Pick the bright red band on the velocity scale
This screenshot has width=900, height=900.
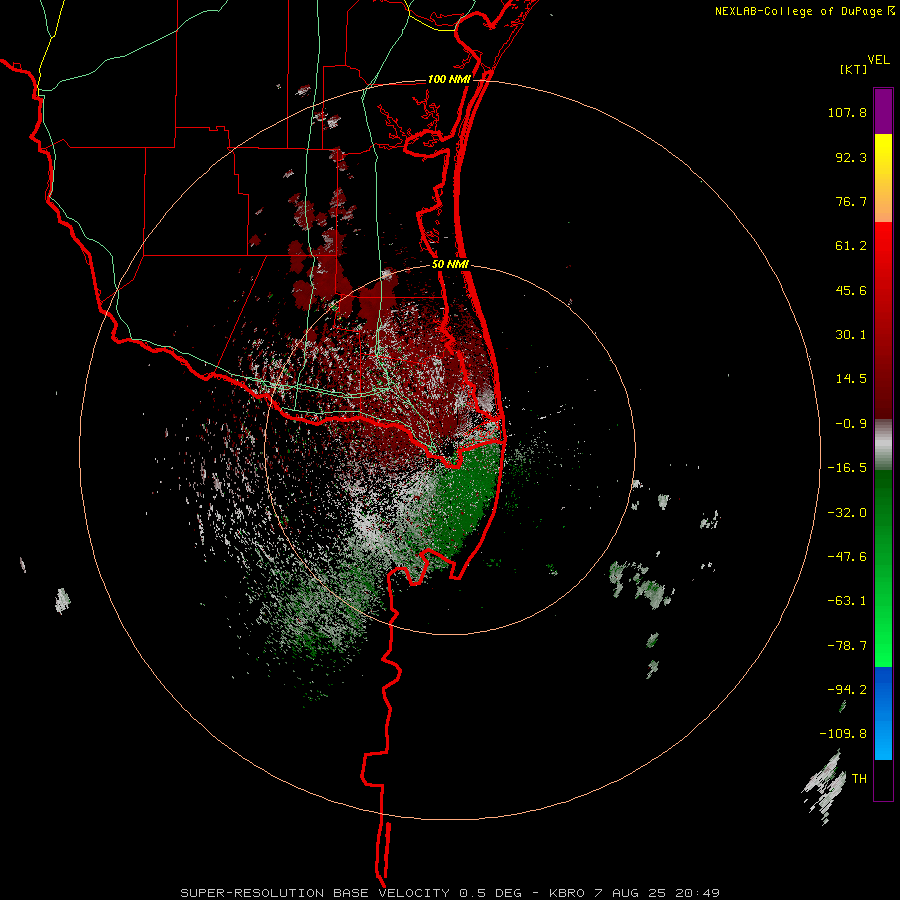tap(883, 320)
